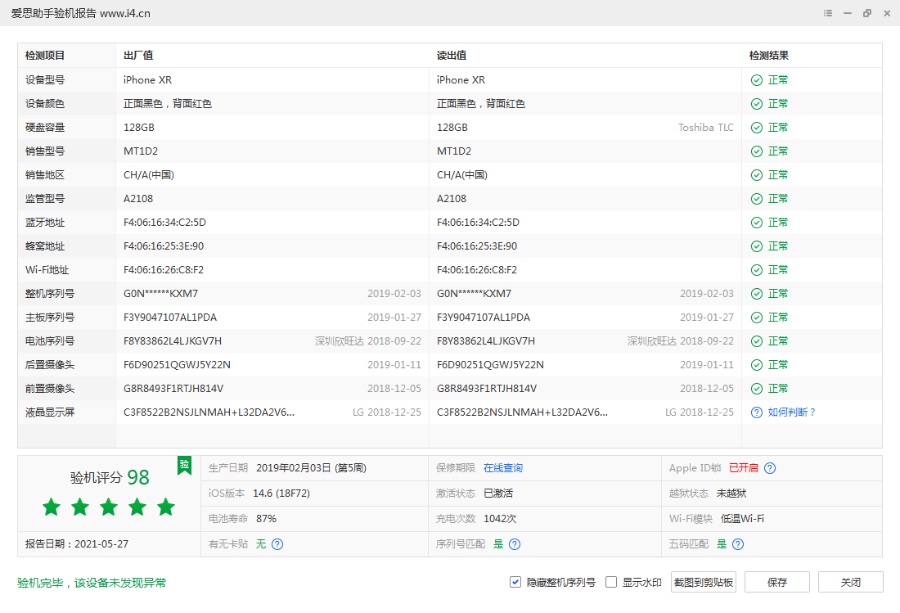Click factory front camera serial G8R8493F1RTJH814V
900x613 pixels.
coord(173,389)
